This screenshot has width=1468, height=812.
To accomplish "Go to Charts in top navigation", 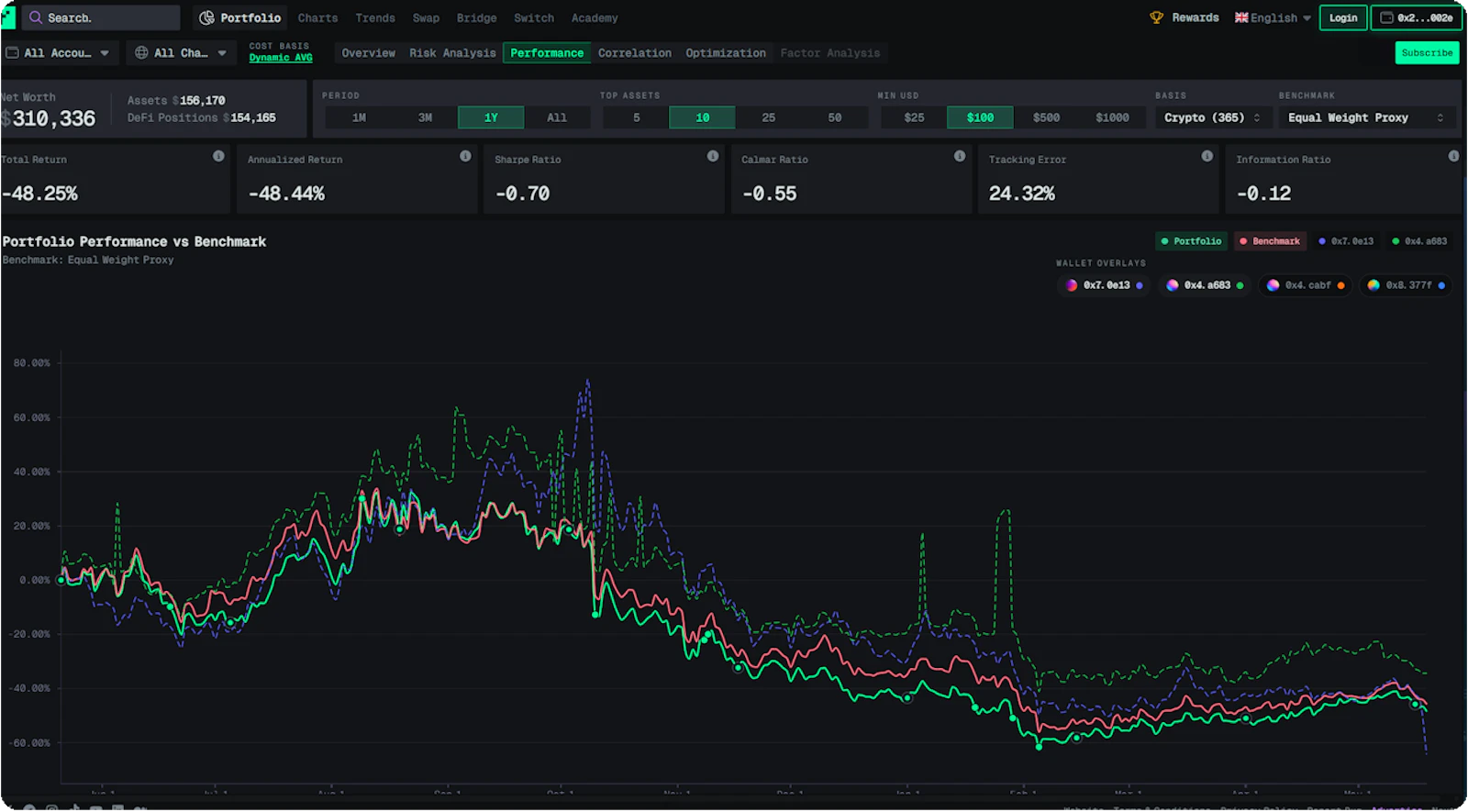I will point(317,17).
